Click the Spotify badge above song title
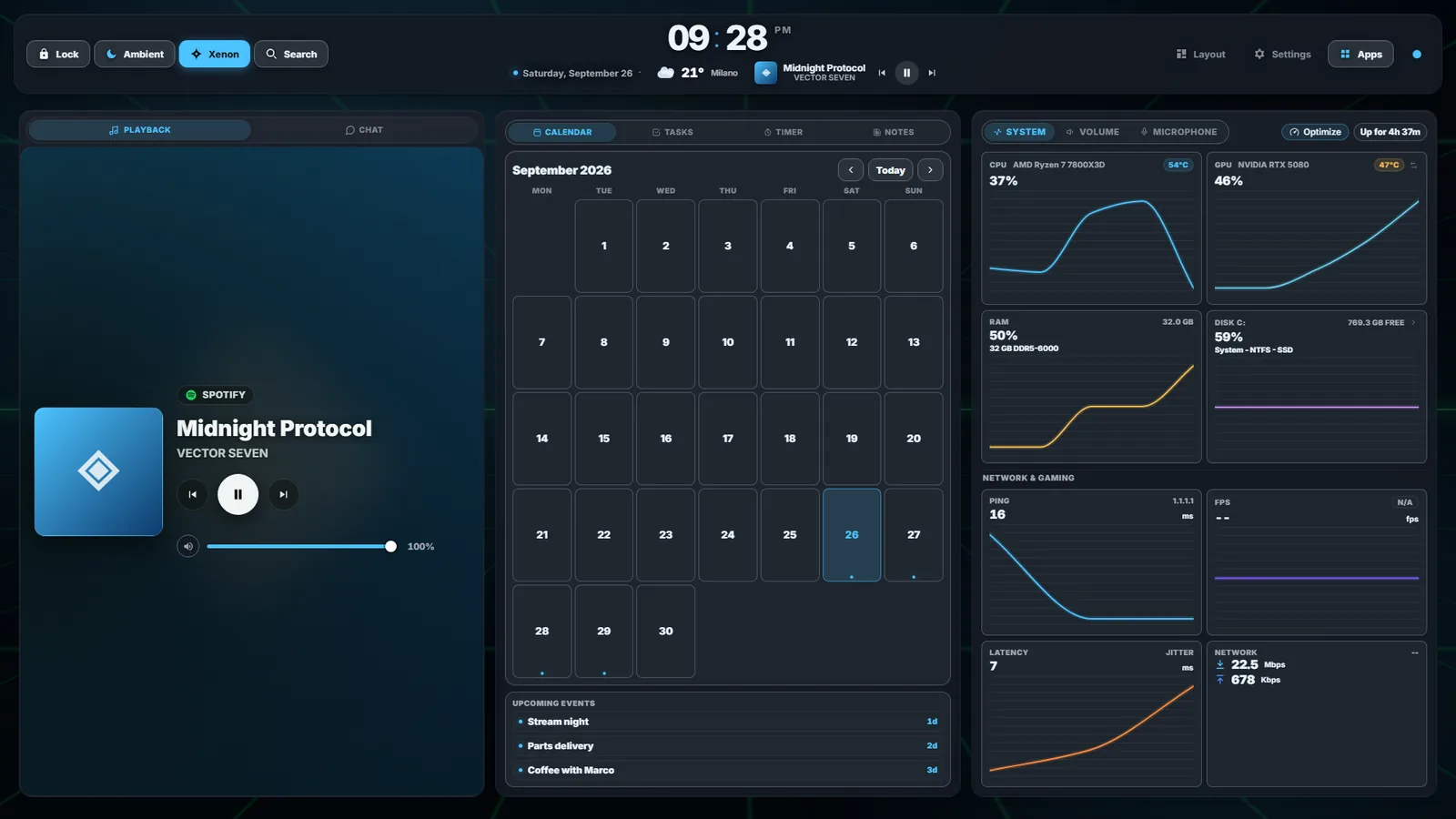The height and width of the screenshot is (819, 1456). pos(217,395)
